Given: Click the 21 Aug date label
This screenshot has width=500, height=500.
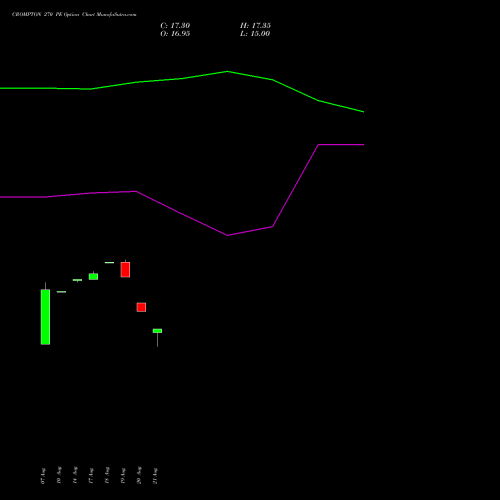Looking at the screenshot, I should [155, 476].
